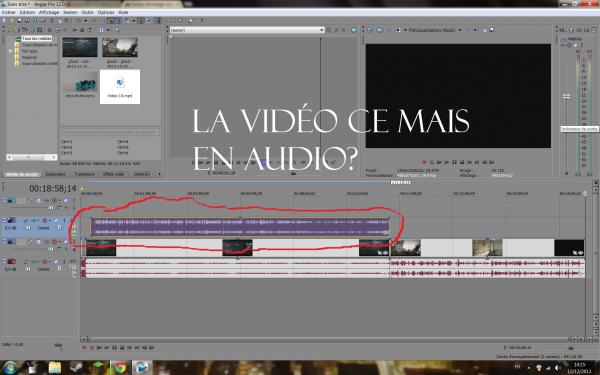Open the Fichier menu
Image resolution: width=600 pixels, height=375 pixels.
[9, 12]
